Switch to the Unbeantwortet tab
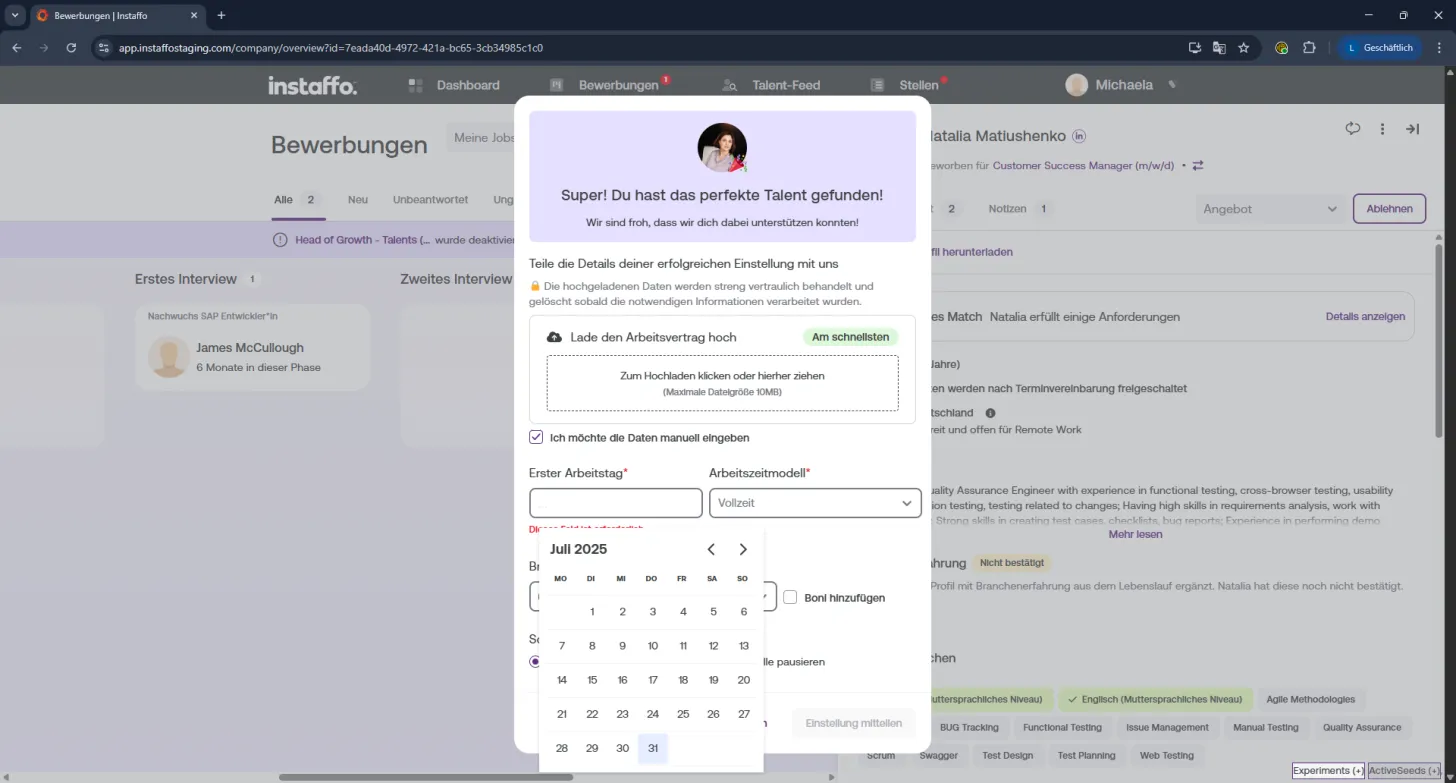 (431, 200)
